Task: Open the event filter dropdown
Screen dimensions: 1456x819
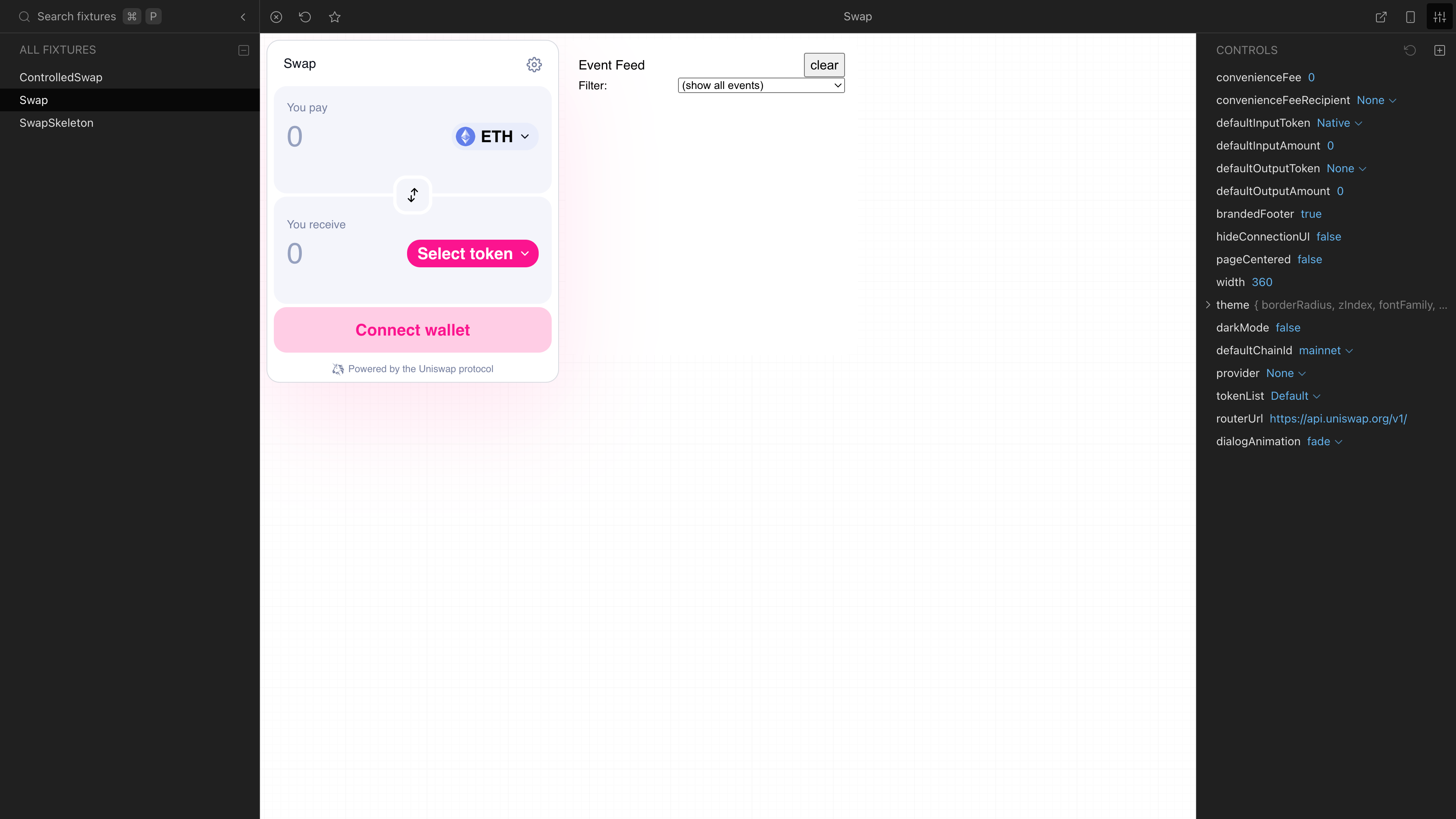Action: click(761, 85)
